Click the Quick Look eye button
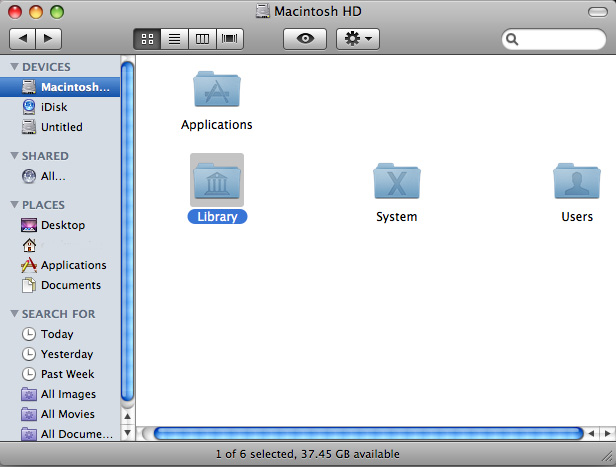Viewport: 616px width, 467px height. point(305,39)
